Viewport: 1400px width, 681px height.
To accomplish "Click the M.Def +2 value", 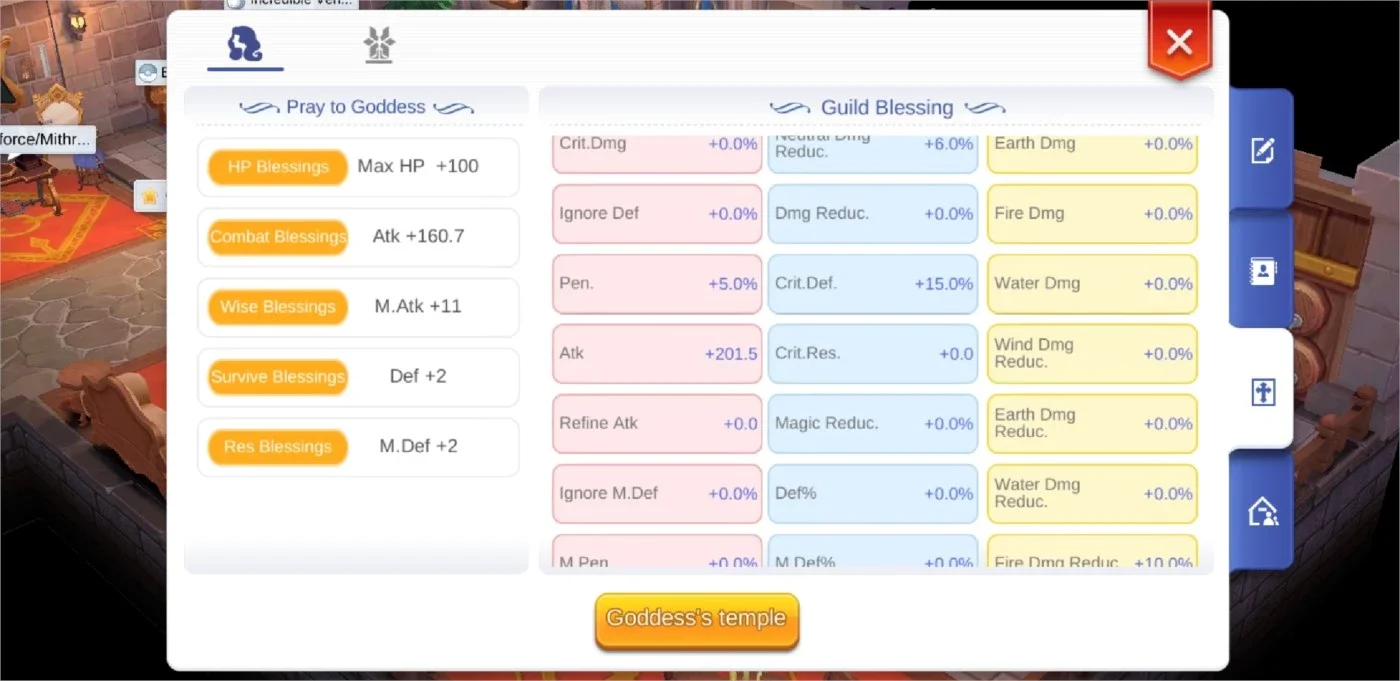I will 418,446.
